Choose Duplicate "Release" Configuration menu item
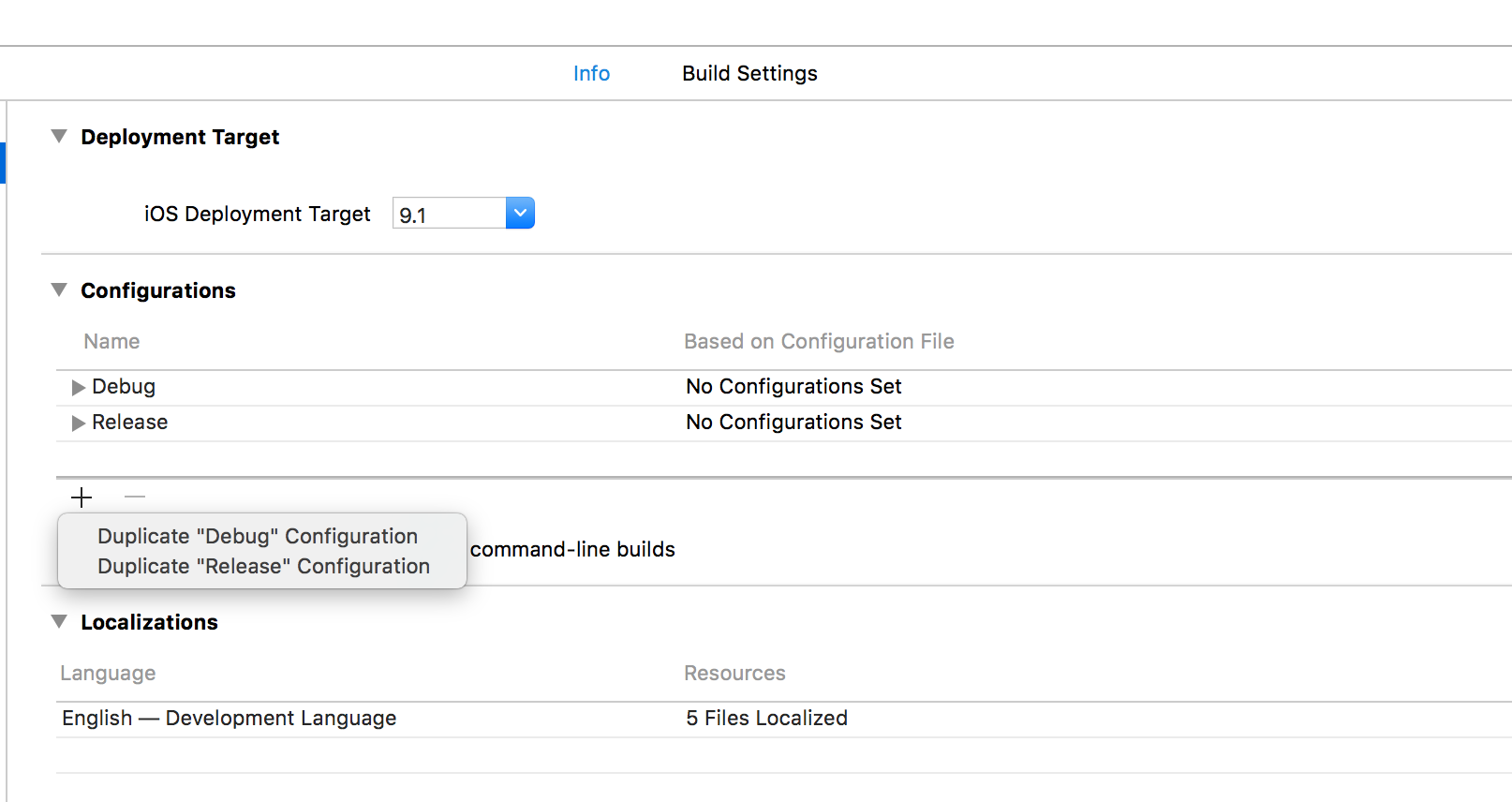Screen dimensions: 1512x802 [263, 566]
